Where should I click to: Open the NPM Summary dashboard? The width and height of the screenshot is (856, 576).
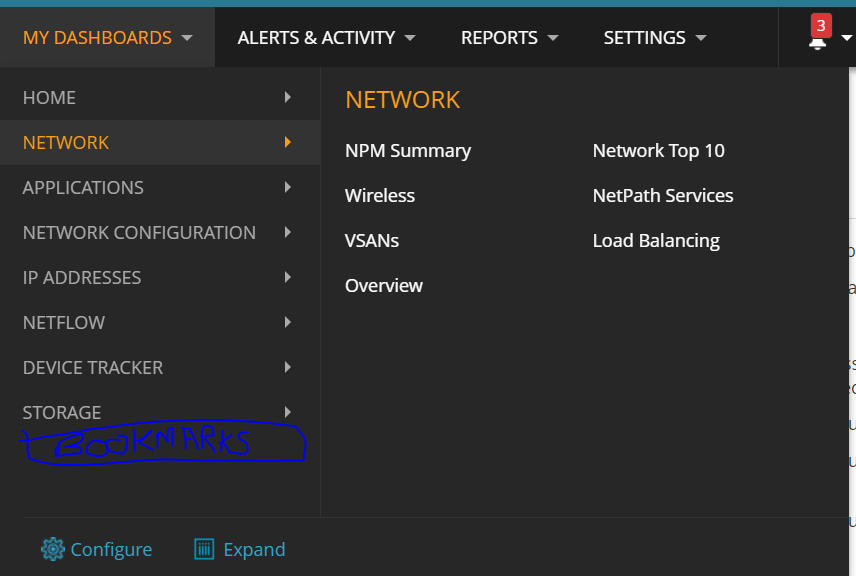tap(408, 151)
